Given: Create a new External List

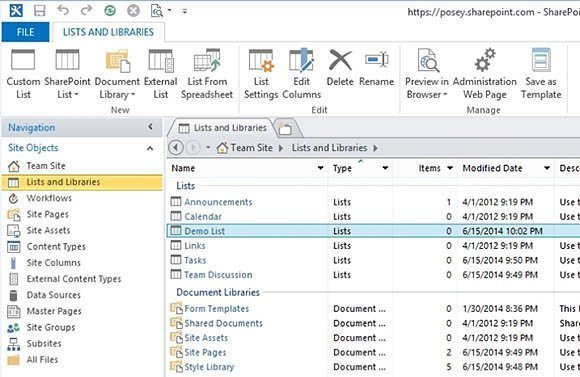Looking at the screenshot, I should 161,74.
